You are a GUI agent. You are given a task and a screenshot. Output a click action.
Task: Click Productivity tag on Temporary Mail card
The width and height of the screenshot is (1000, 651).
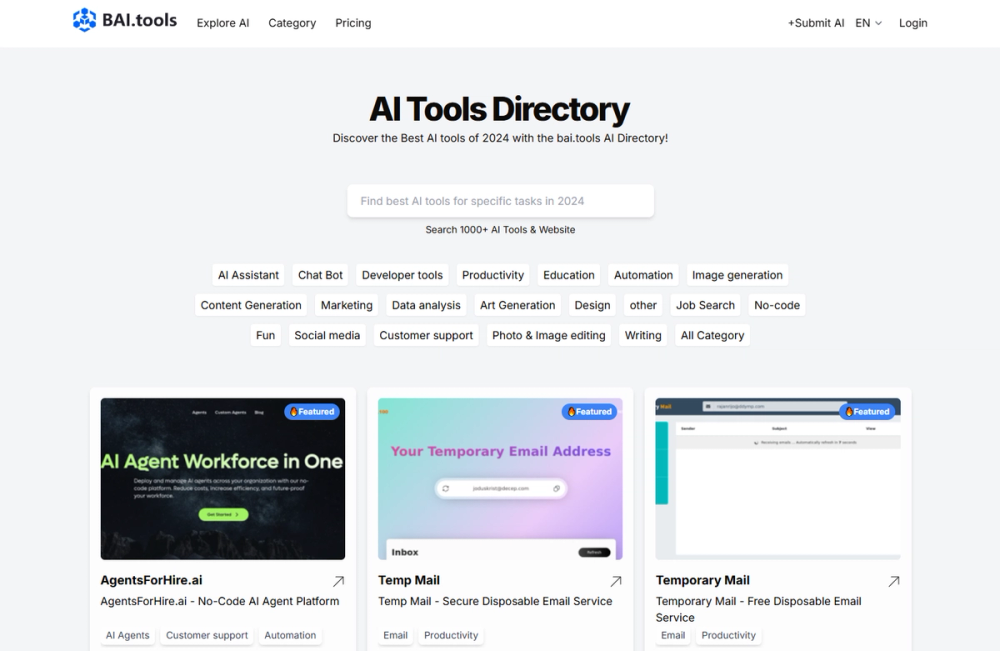click(x=728, y=635)
